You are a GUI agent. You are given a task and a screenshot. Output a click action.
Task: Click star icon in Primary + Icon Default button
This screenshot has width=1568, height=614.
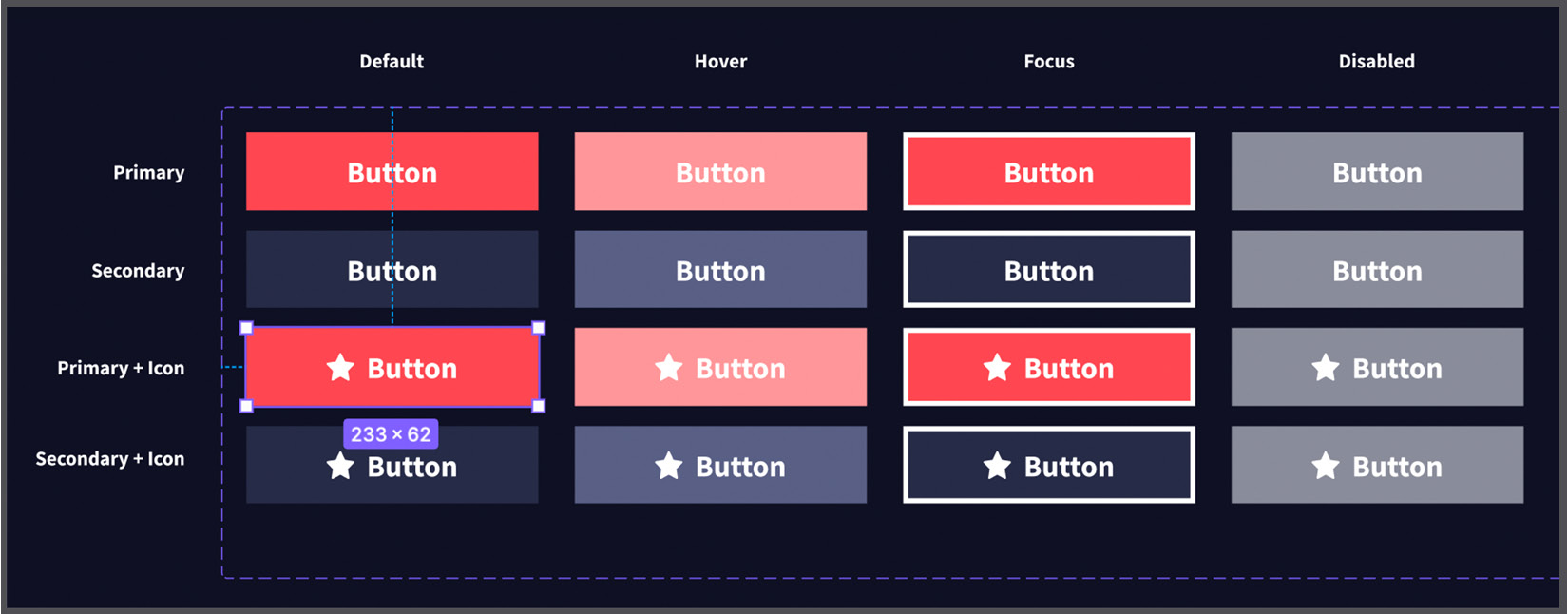point(340,368)
